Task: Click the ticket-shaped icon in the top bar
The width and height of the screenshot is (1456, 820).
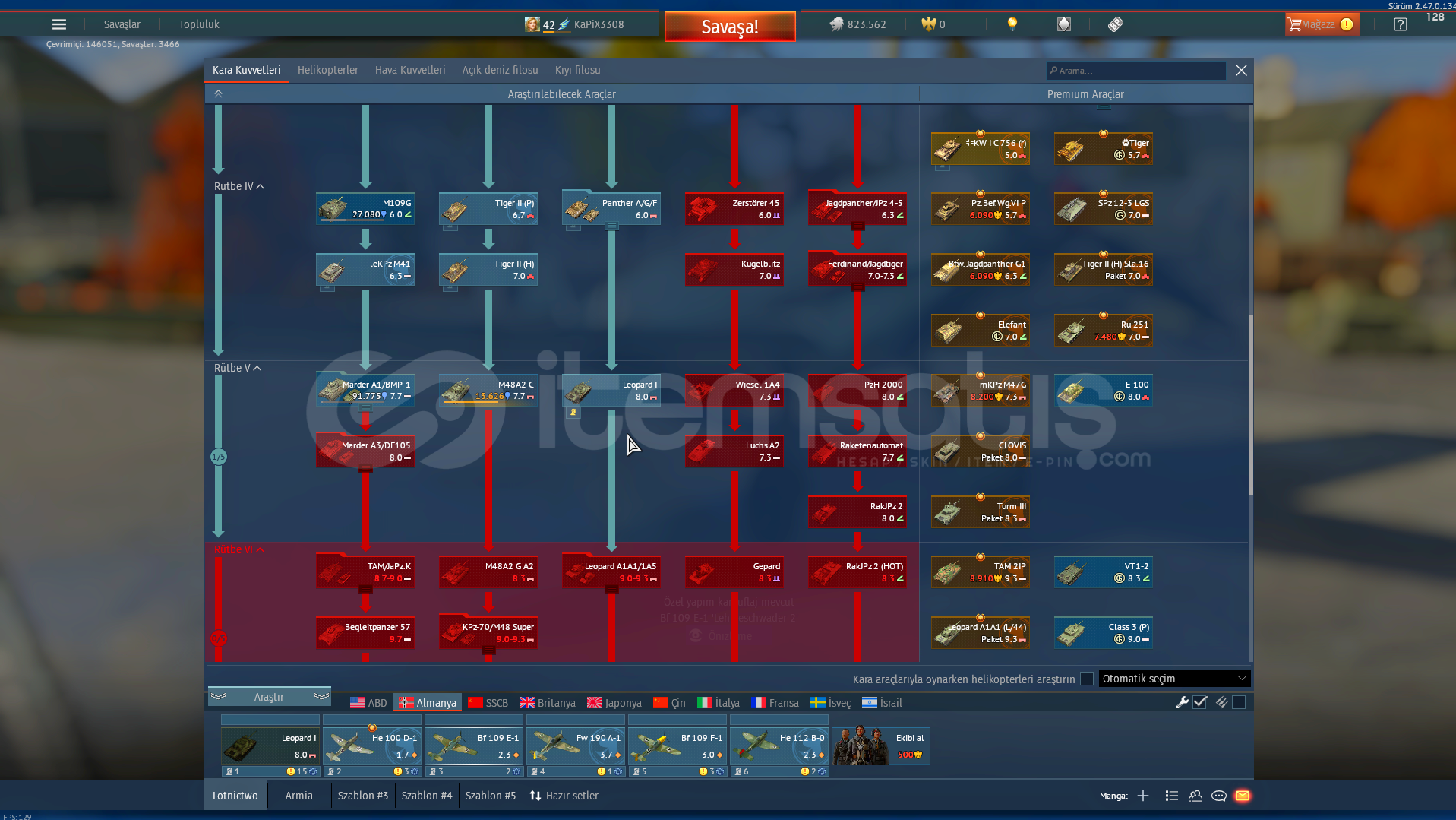Action: click(1115, 24)
